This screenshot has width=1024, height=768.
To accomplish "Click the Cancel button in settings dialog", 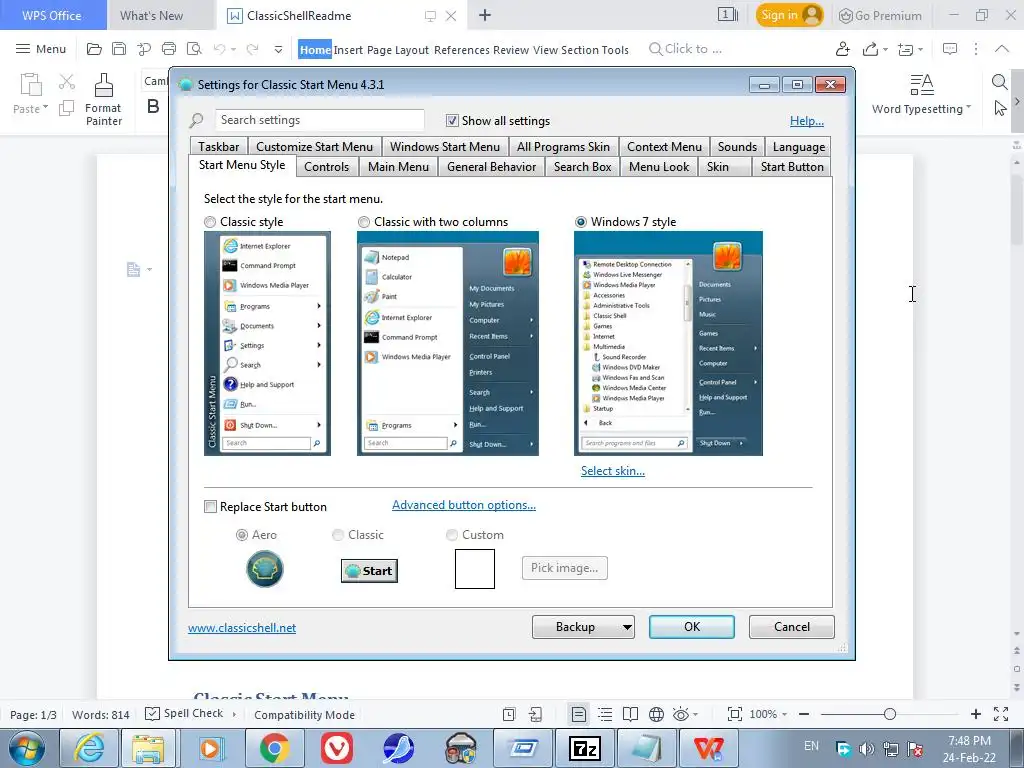I will click(792, 627).
